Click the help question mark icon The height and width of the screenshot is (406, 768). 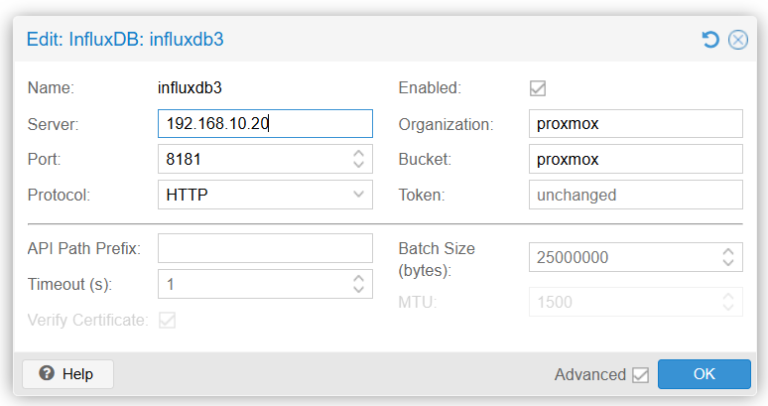[x=47, y=373]
